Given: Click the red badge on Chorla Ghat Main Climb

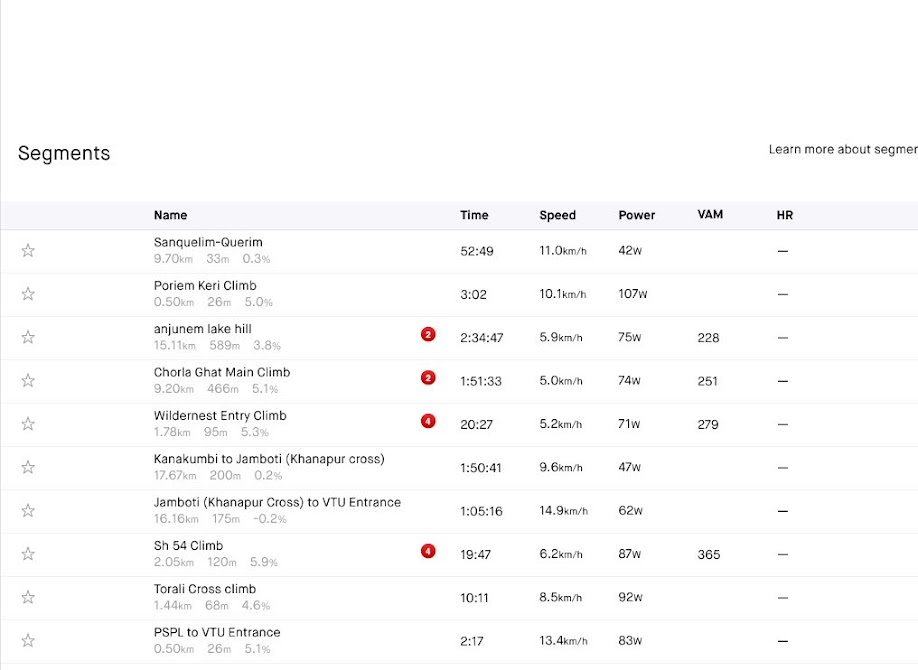Looking at the screenshot, I should pos(428,378).
